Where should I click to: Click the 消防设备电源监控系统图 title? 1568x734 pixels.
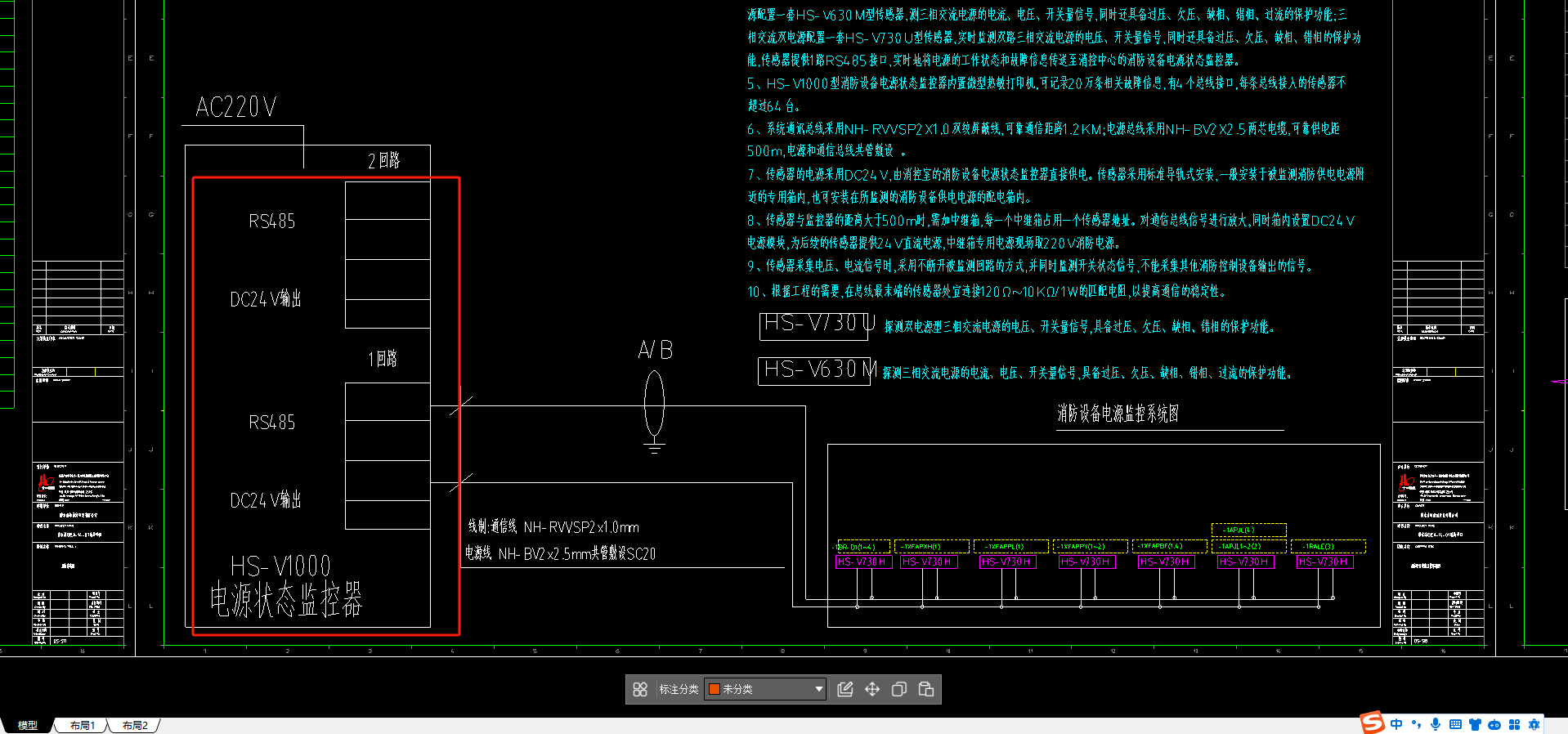tap(1118, 414)
